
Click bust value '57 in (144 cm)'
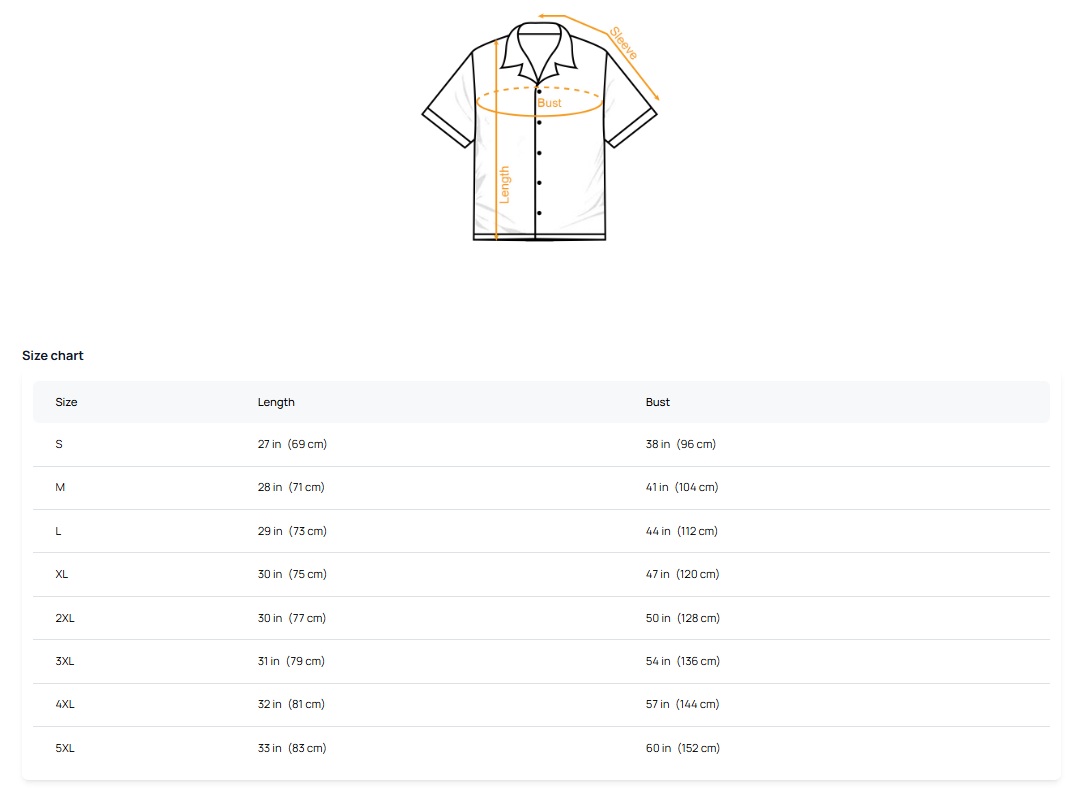pyautogui.click(x=683, y=704)
